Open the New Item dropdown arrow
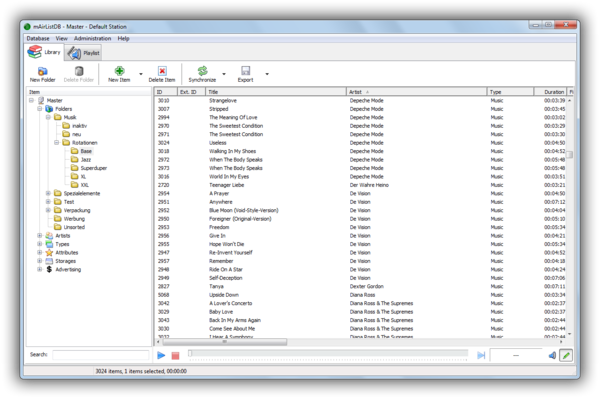600x399 pixels. click(x=141, y=74)
